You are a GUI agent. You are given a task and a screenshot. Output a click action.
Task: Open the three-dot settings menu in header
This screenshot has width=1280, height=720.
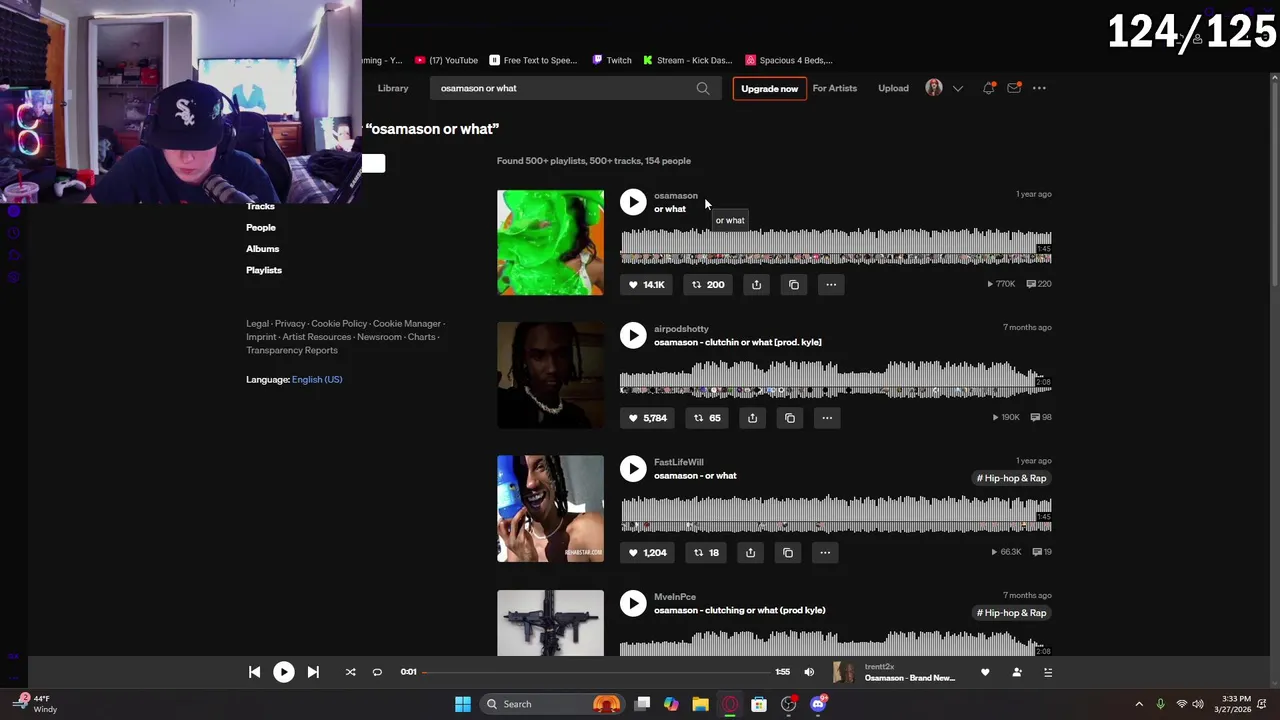[1039, 88]
